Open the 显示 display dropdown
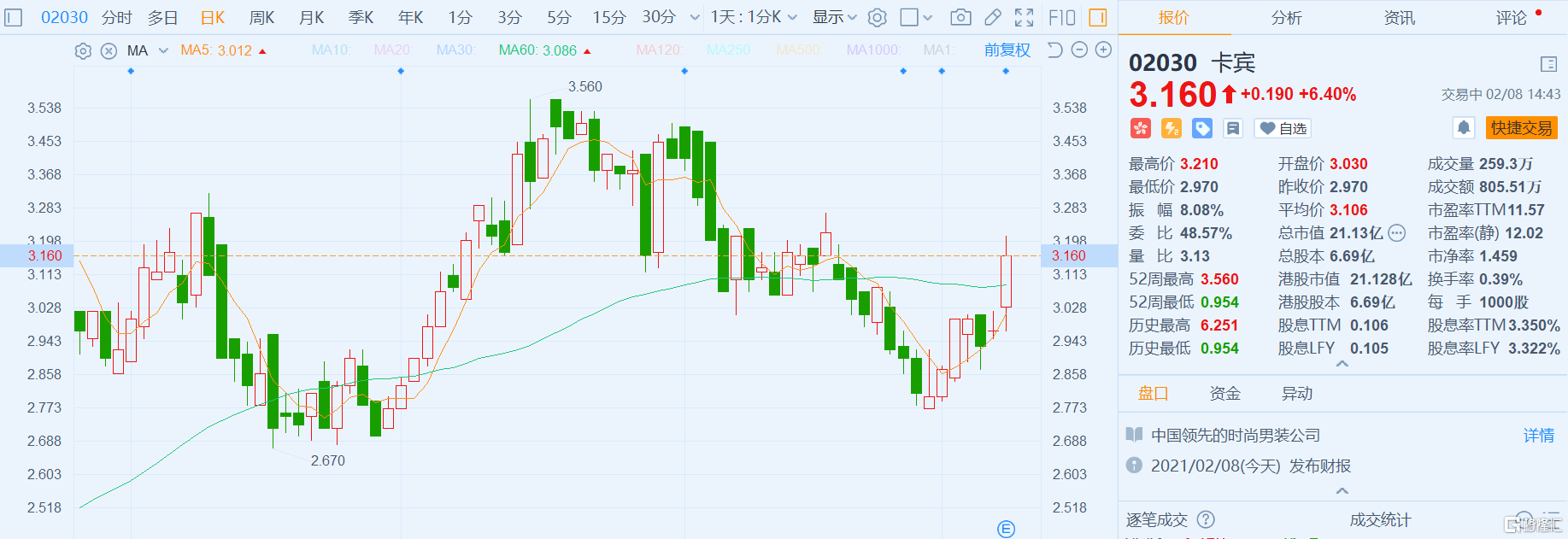 click(x=834, y=17)
